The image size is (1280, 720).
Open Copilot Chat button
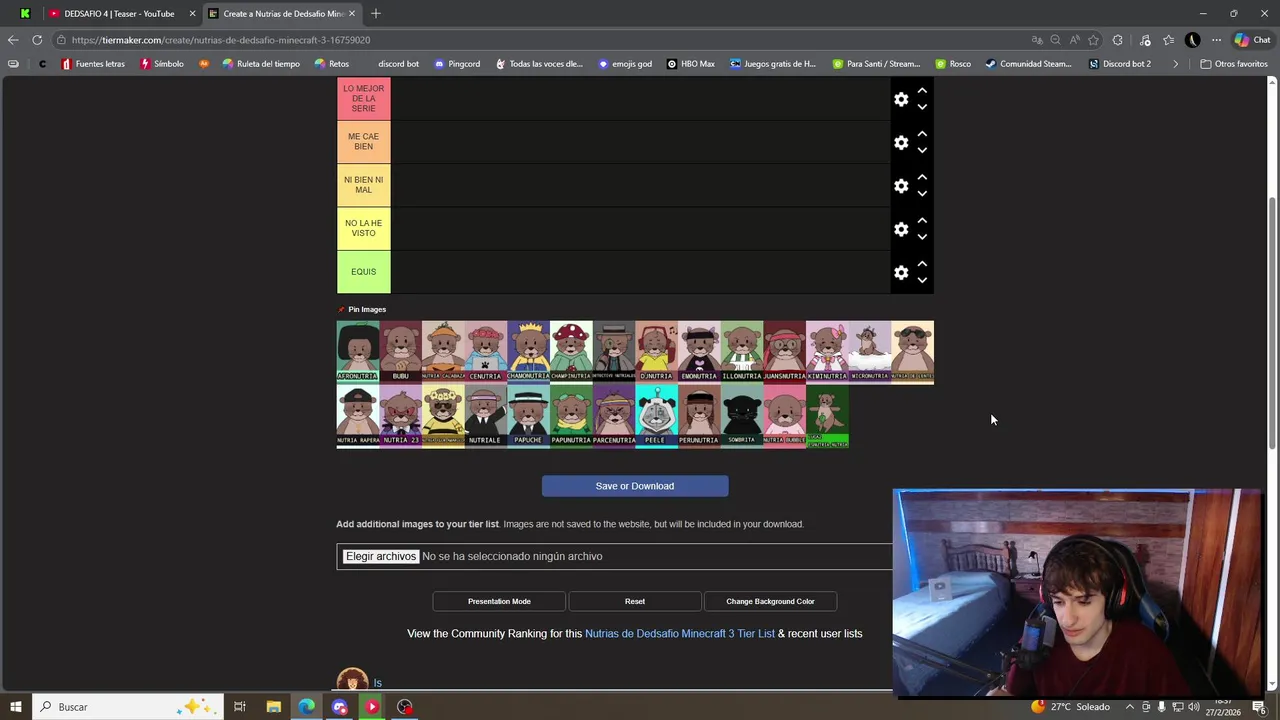(x=1251, y=40)
